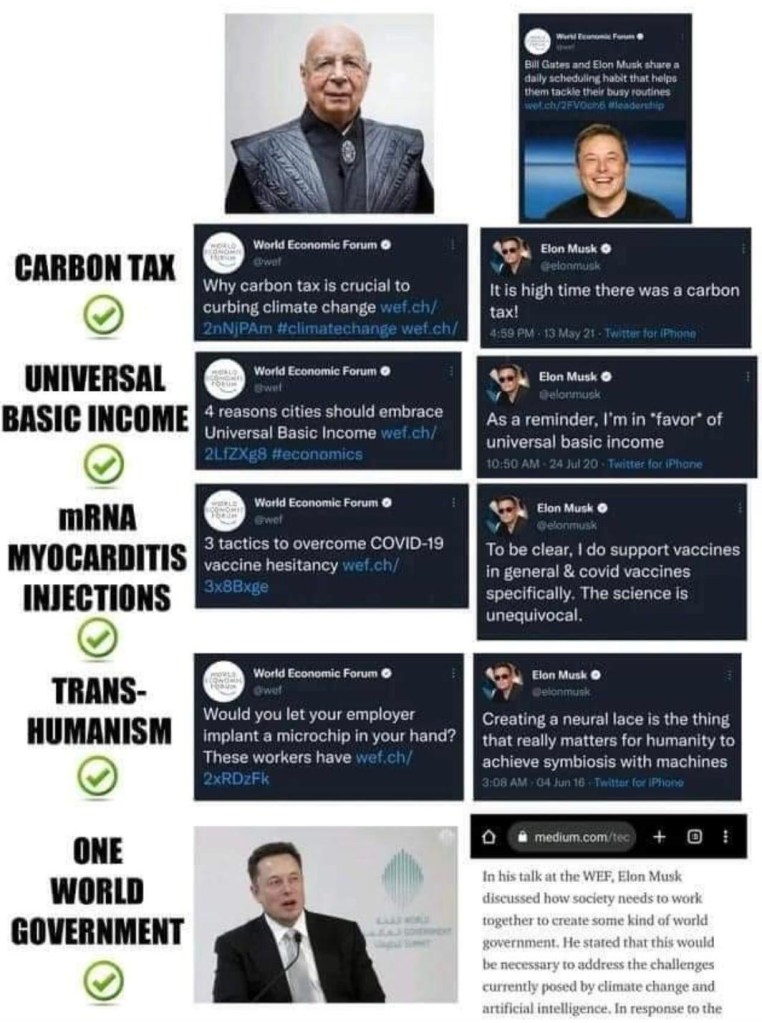Click the medium.com address bar
The height and width of the screenshot is (1023, 762).
click(x=574, y=837)
